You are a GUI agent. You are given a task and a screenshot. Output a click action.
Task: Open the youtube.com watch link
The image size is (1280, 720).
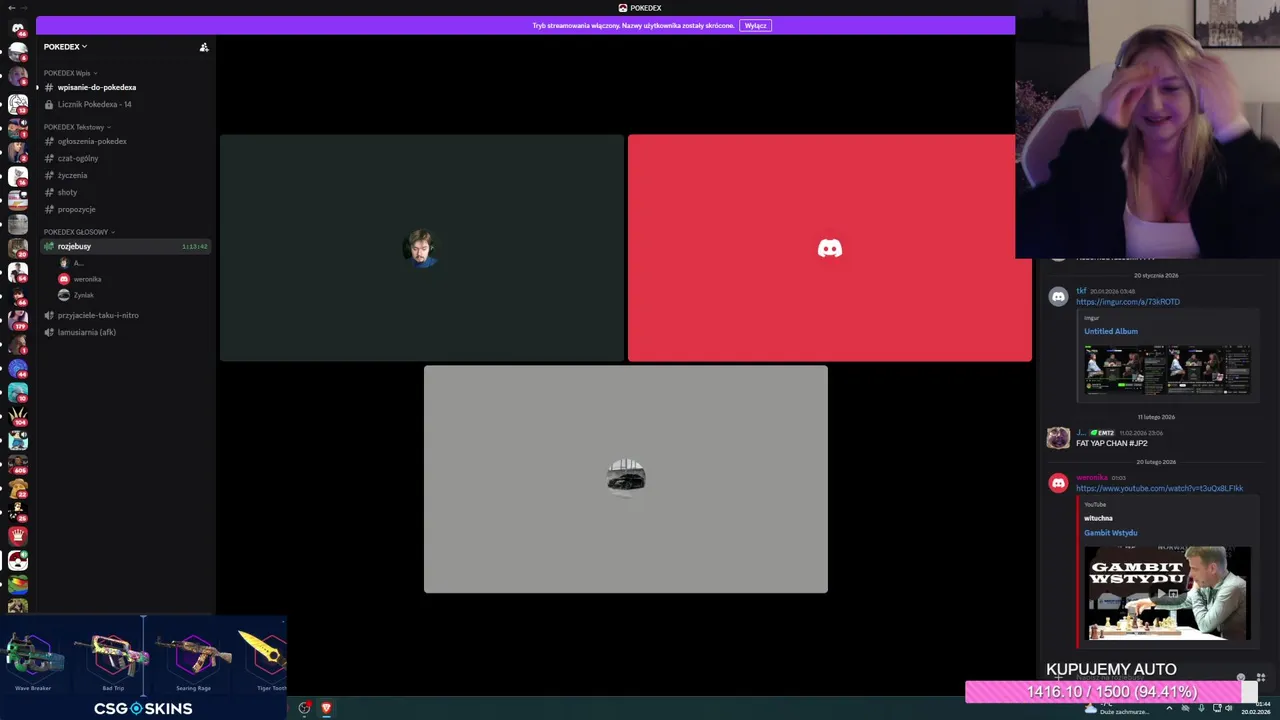[1160, 488]
